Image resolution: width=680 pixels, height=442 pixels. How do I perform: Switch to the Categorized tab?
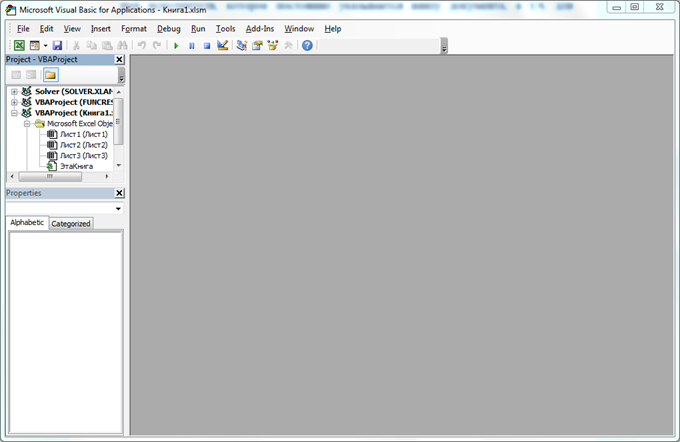[x=71, y=223]
